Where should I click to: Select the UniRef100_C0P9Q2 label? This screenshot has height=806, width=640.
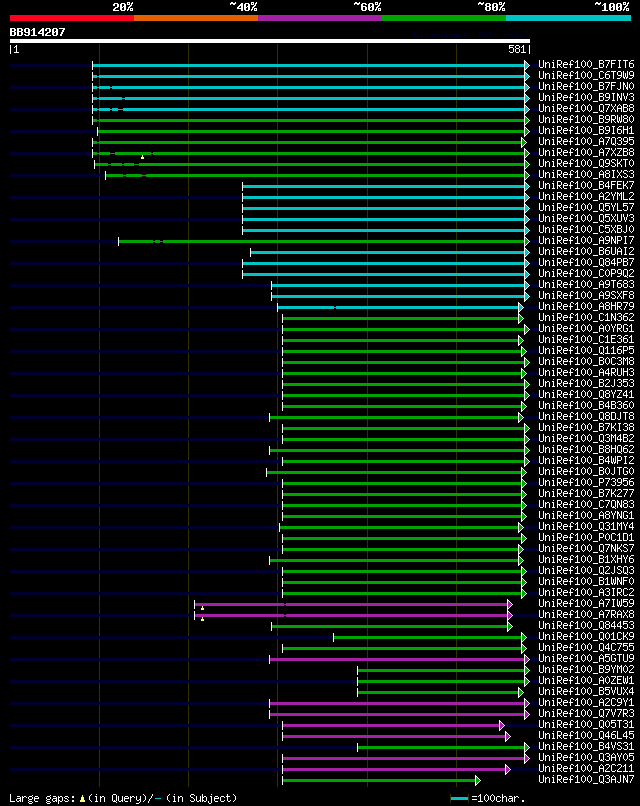pos(586,274)
